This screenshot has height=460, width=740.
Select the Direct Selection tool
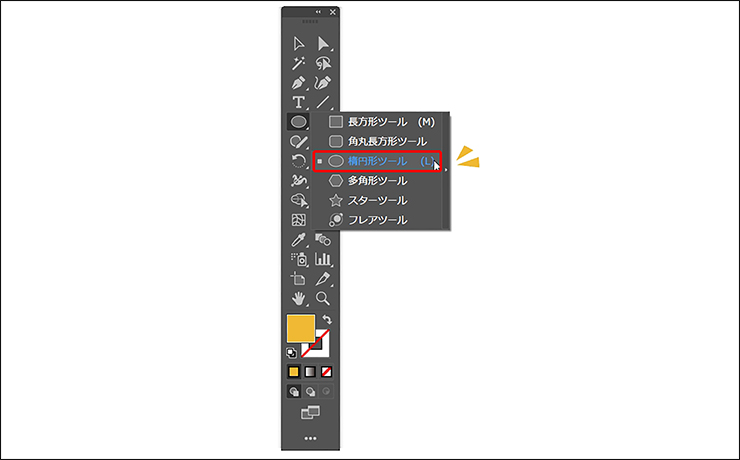[323, 44]
